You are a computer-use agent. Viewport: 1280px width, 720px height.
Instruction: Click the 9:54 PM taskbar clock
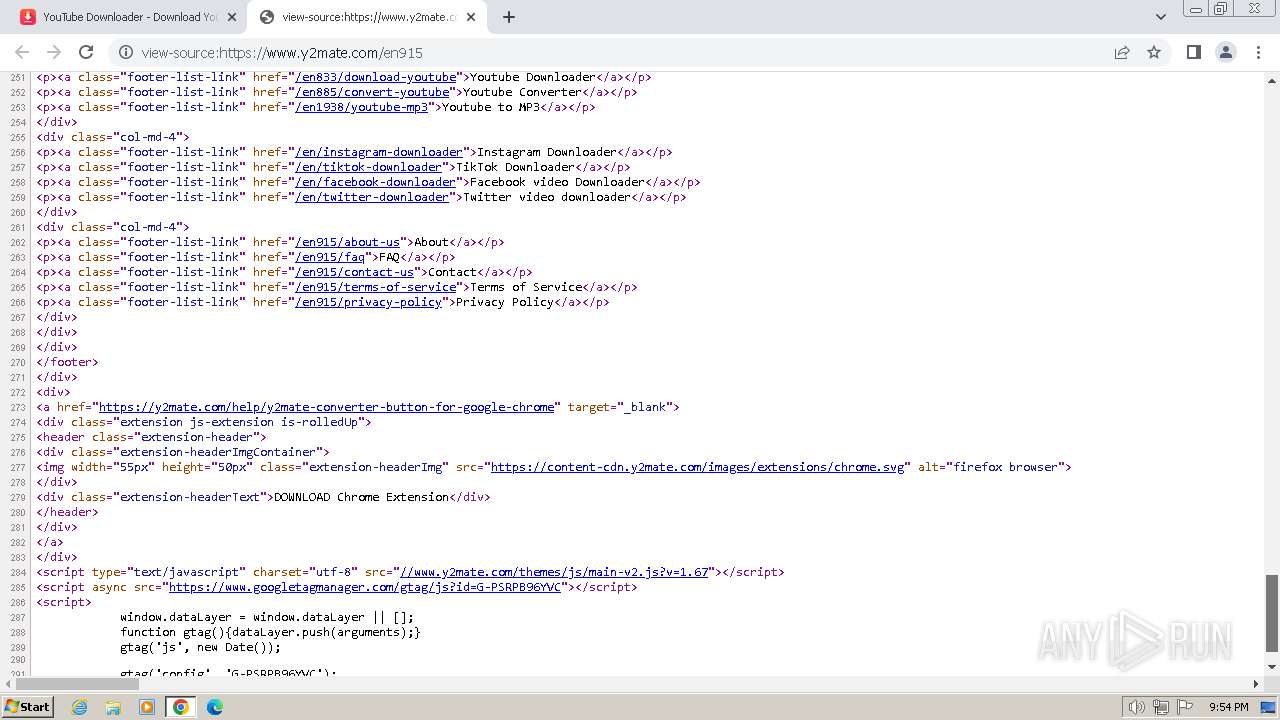pyautogui.click(x=1229, y=707)
